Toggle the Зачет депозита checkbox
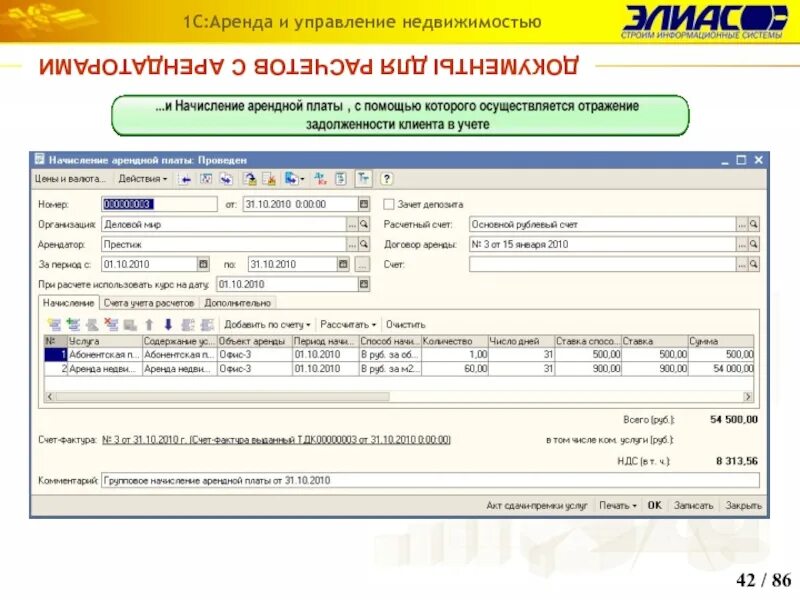The image size is (800, 600). [389, 204]
